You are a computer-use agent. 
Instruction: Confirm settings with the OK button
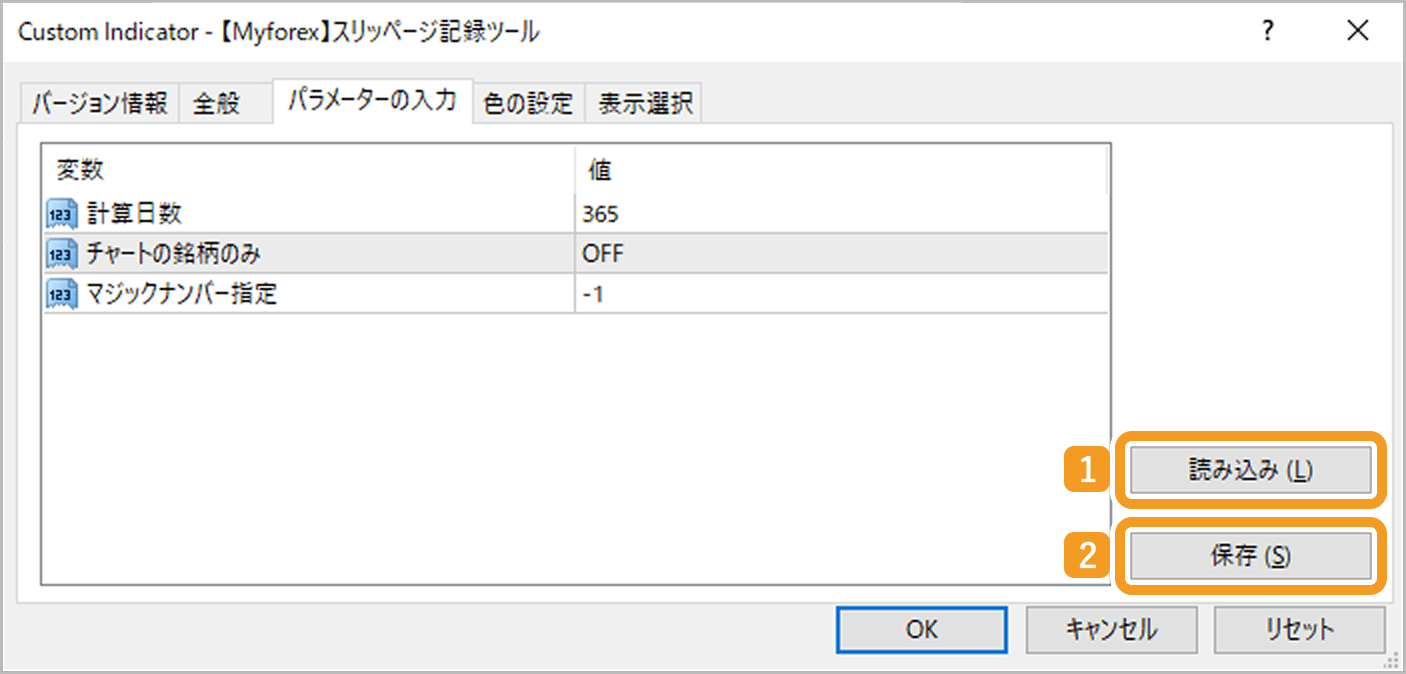click(921, 629)
